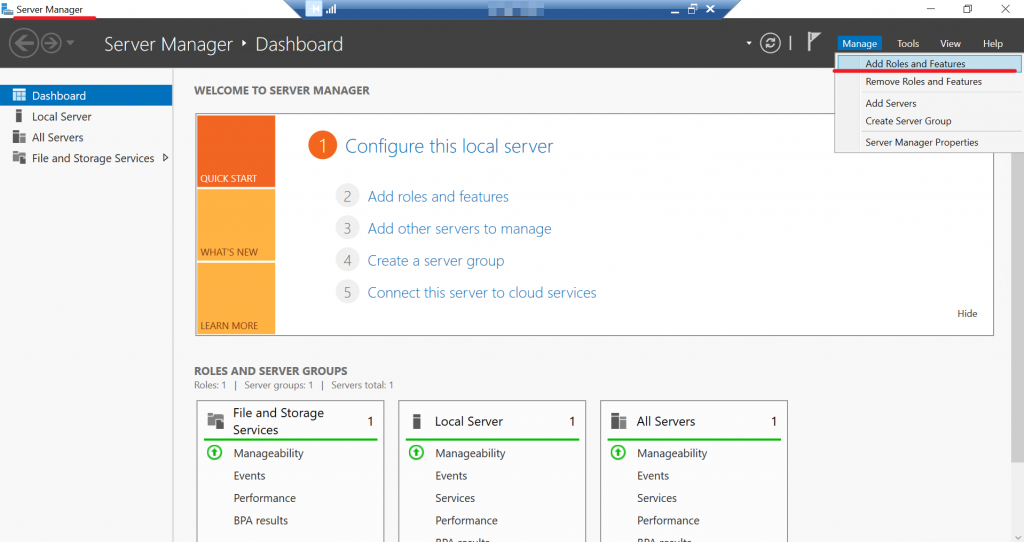
Task: Choose Remove Roles and Features
Action: click(x=929, y=82)
